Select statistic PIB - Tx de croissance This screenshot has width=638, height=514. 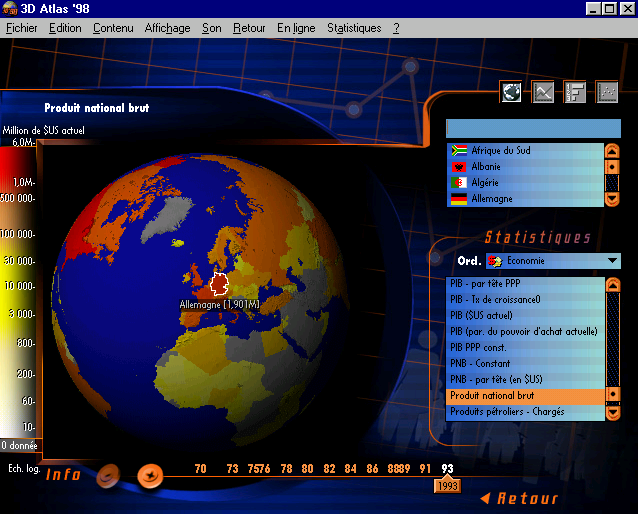tap(525, 300)
